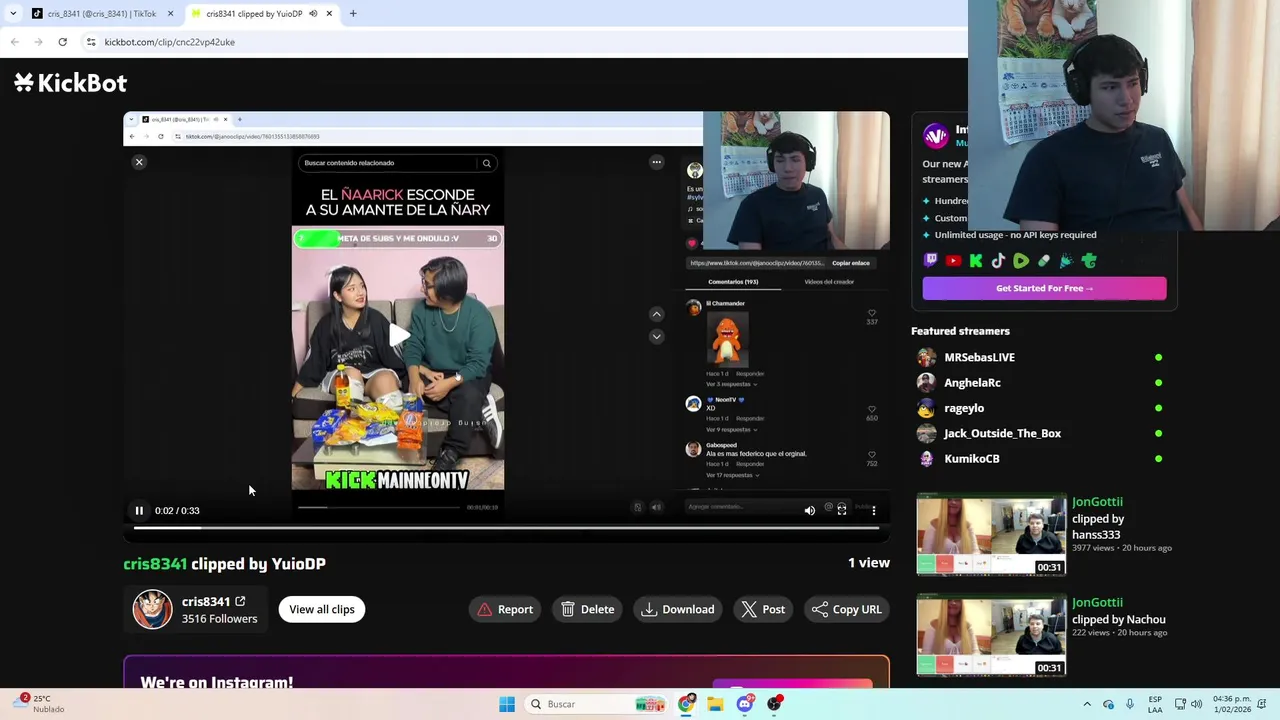This screenshot has height=720, width=1280.
Task: Click the purple waveform ad logo
Action: point(935,136)
